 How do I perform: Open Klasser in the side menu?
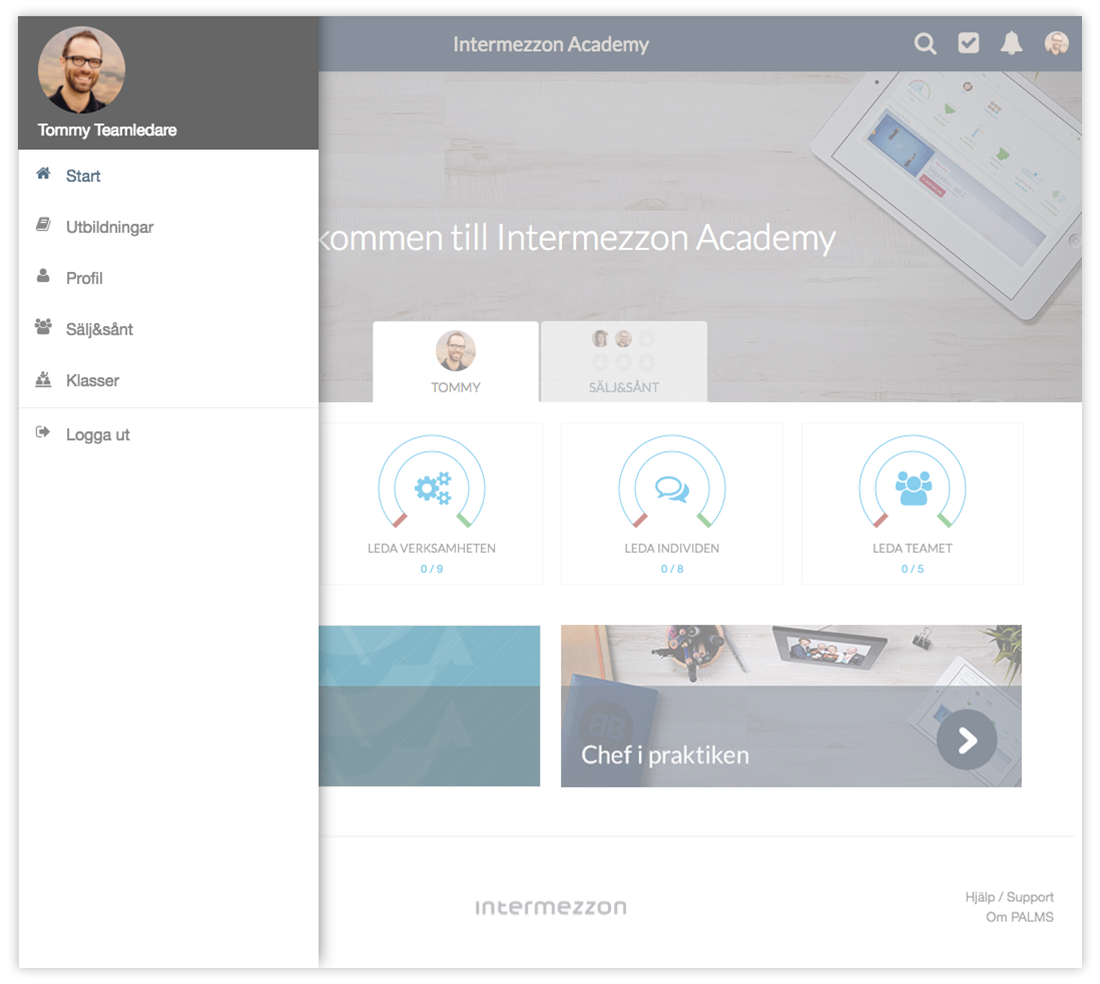(168, 380)
